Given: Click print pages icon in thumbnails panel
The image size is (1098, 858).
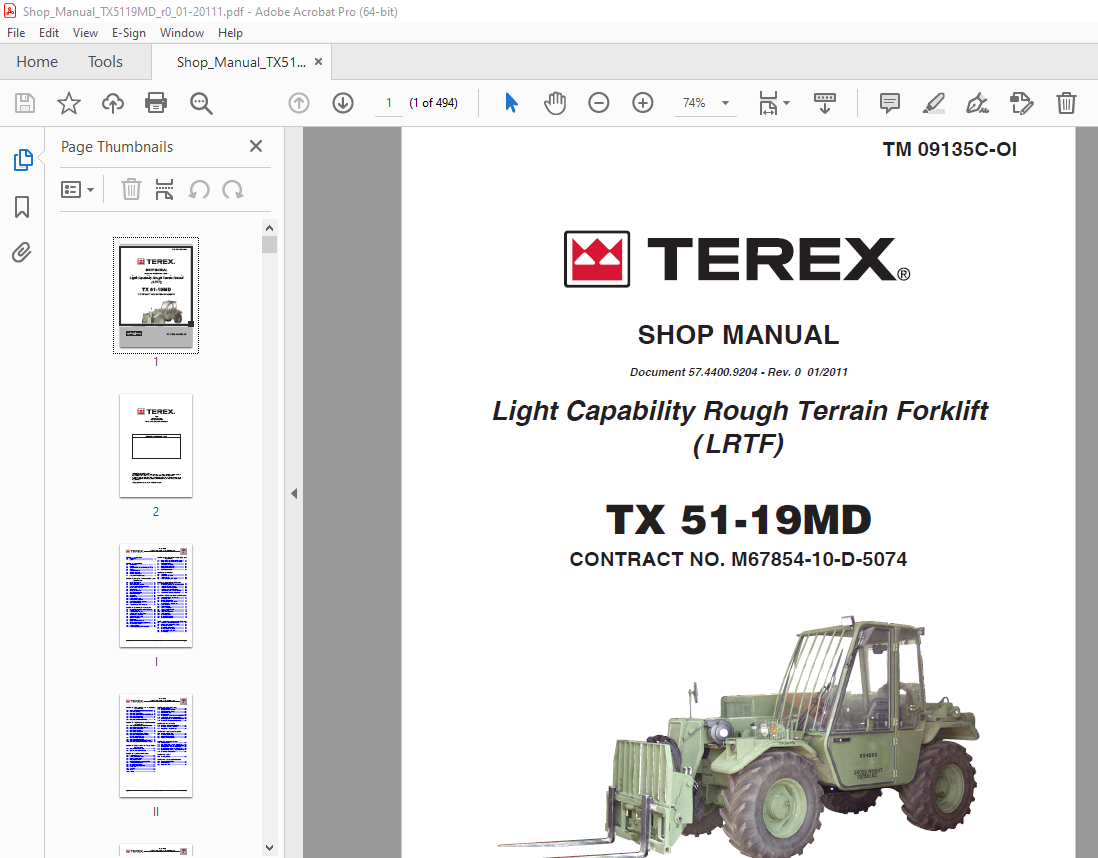Looking at the screenshot, I should click(164, 189).
